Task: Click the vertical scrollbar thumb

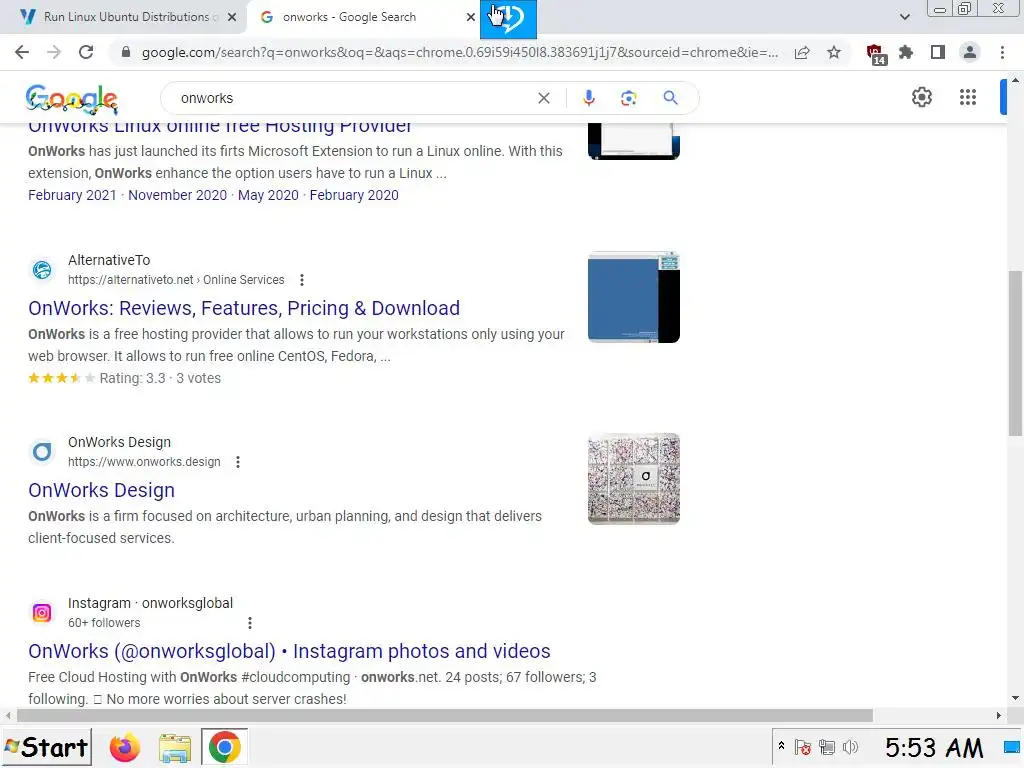Action: (x=1015, y=353)
